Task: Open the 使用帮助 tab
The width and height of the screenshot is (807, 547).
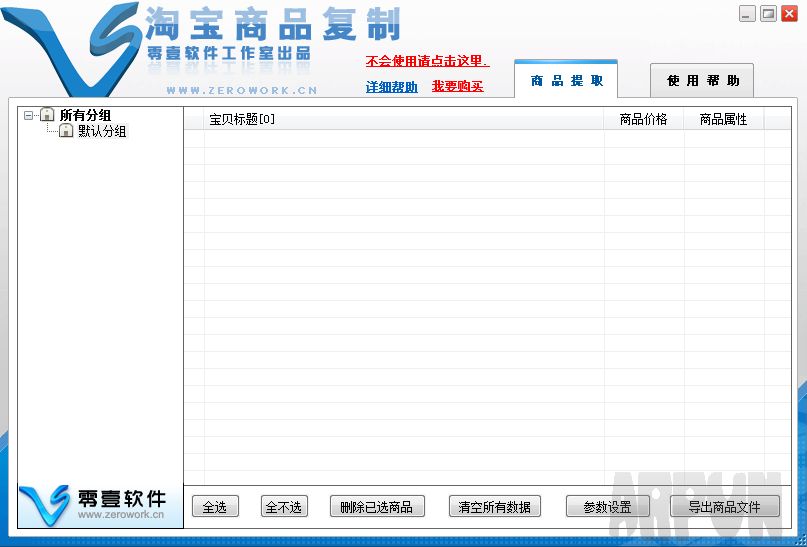Action: point(702,80)
